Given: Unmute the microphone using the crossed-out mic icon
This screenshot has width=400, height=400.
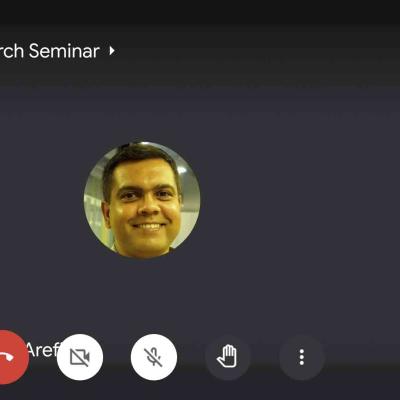Looking at the screenshot, I should pos(154,357).
